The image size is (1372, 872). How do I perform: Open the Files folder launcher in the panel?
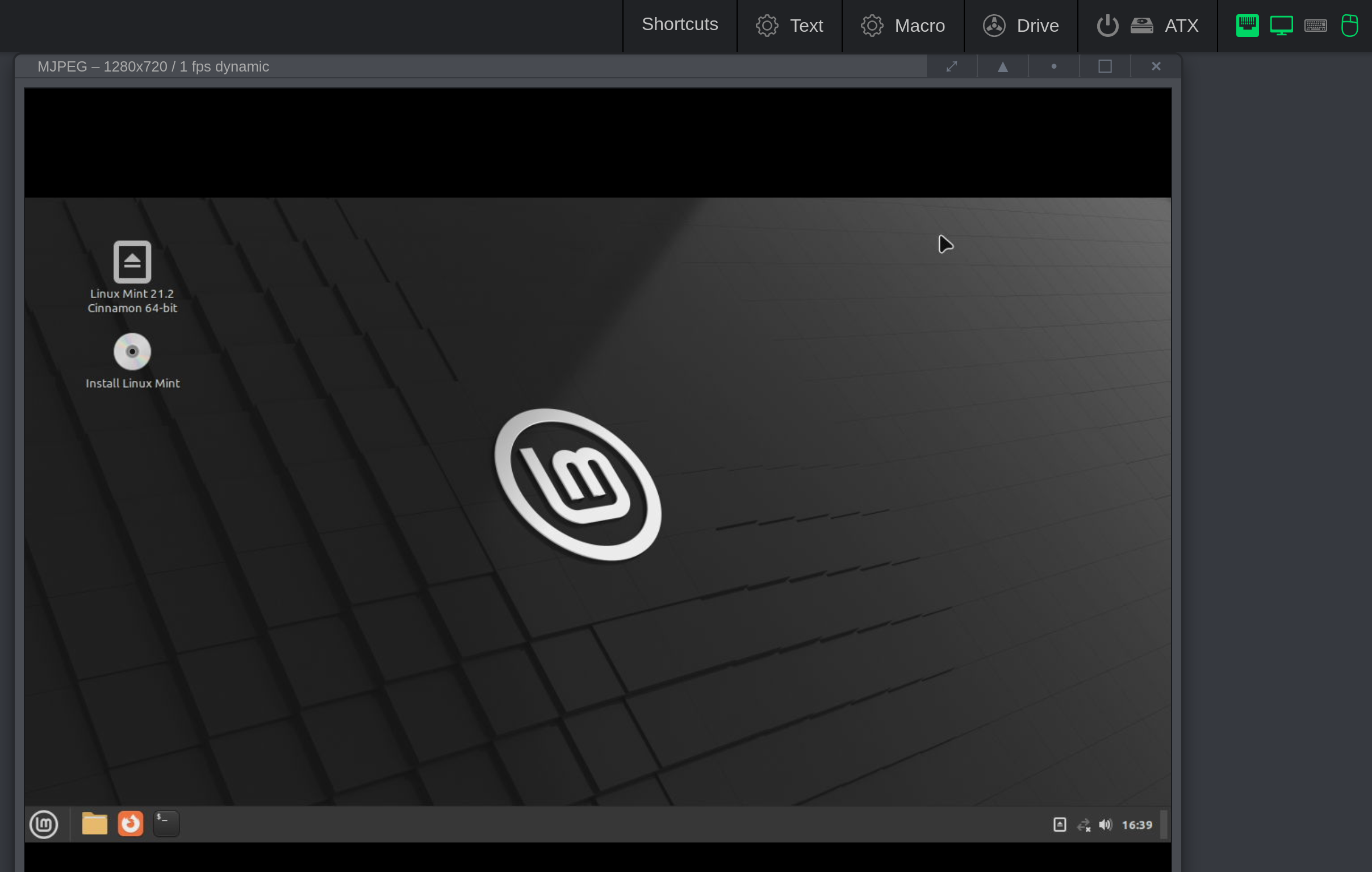[95, 824]
